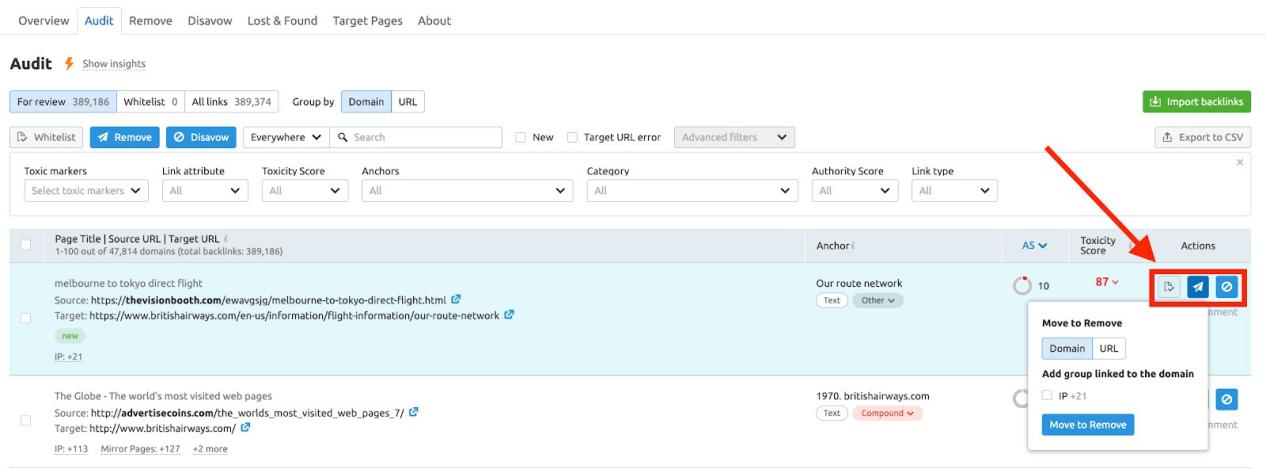Click the disavow icon in first row actions

coord(1227,287)
